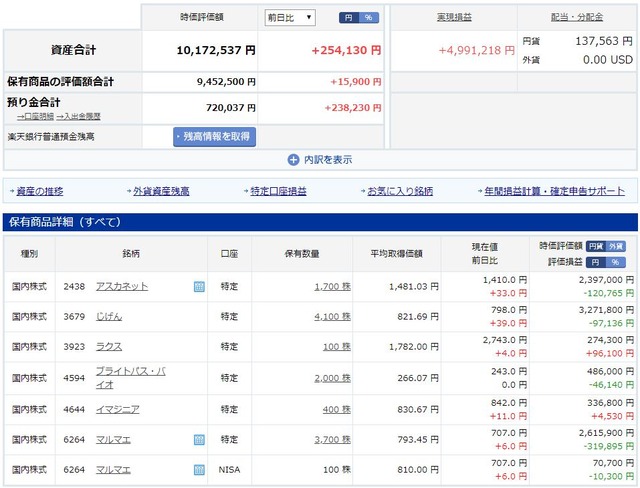Screen dimensions: 640x488
Task: Open 配当・分配金 link
Action: [577, 17]
